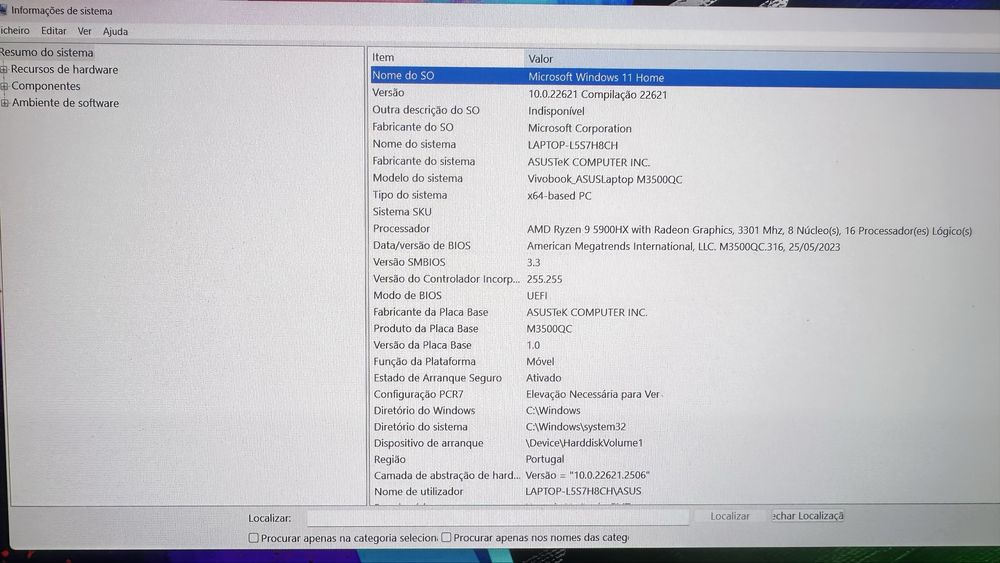1000x563 pixels.
Task: Select Versão do Controlador Incorp... row
Action: pos(685,279)
